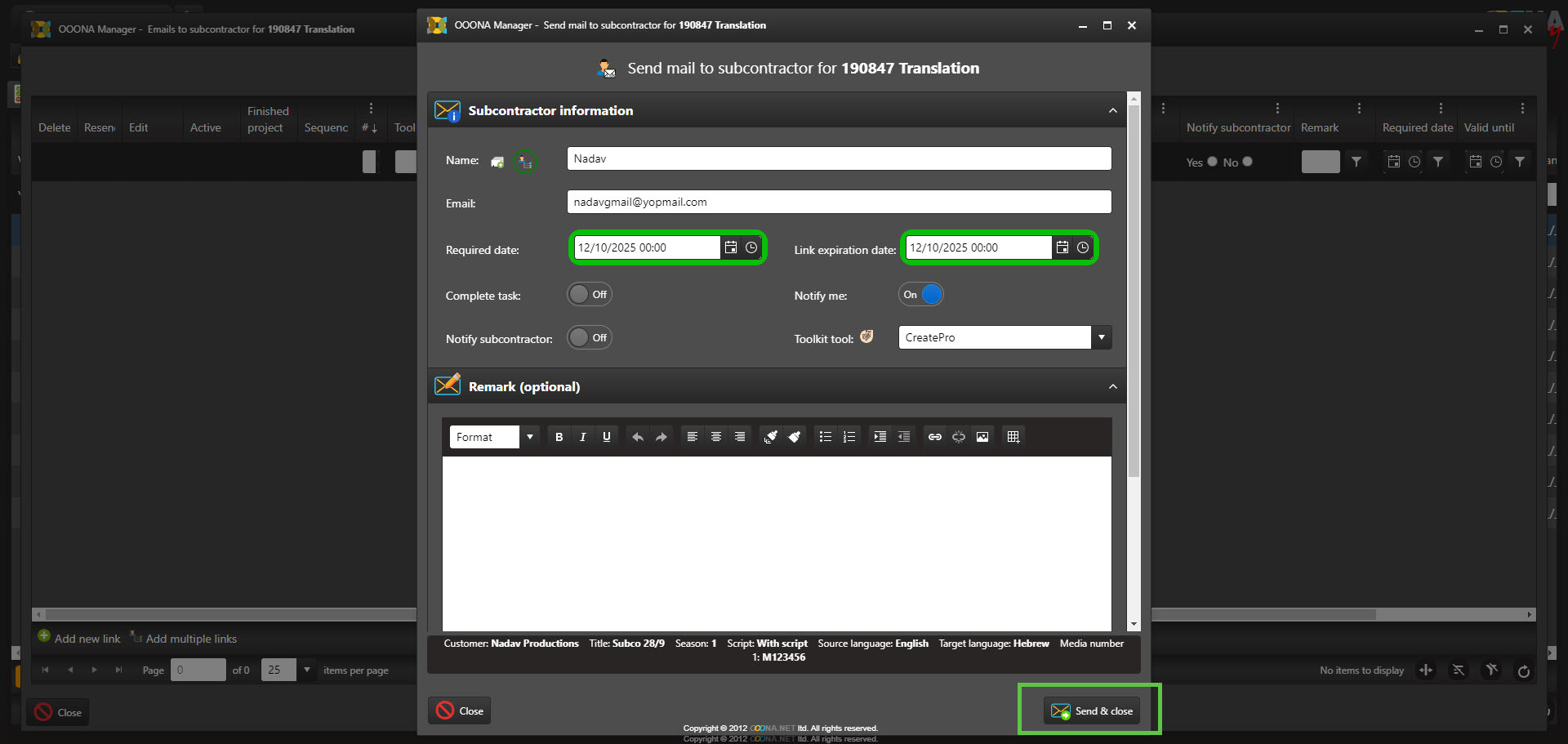The image size is (1568, 744).
Task: Click the Send & close button
Action: click(x=1091, y=711)
